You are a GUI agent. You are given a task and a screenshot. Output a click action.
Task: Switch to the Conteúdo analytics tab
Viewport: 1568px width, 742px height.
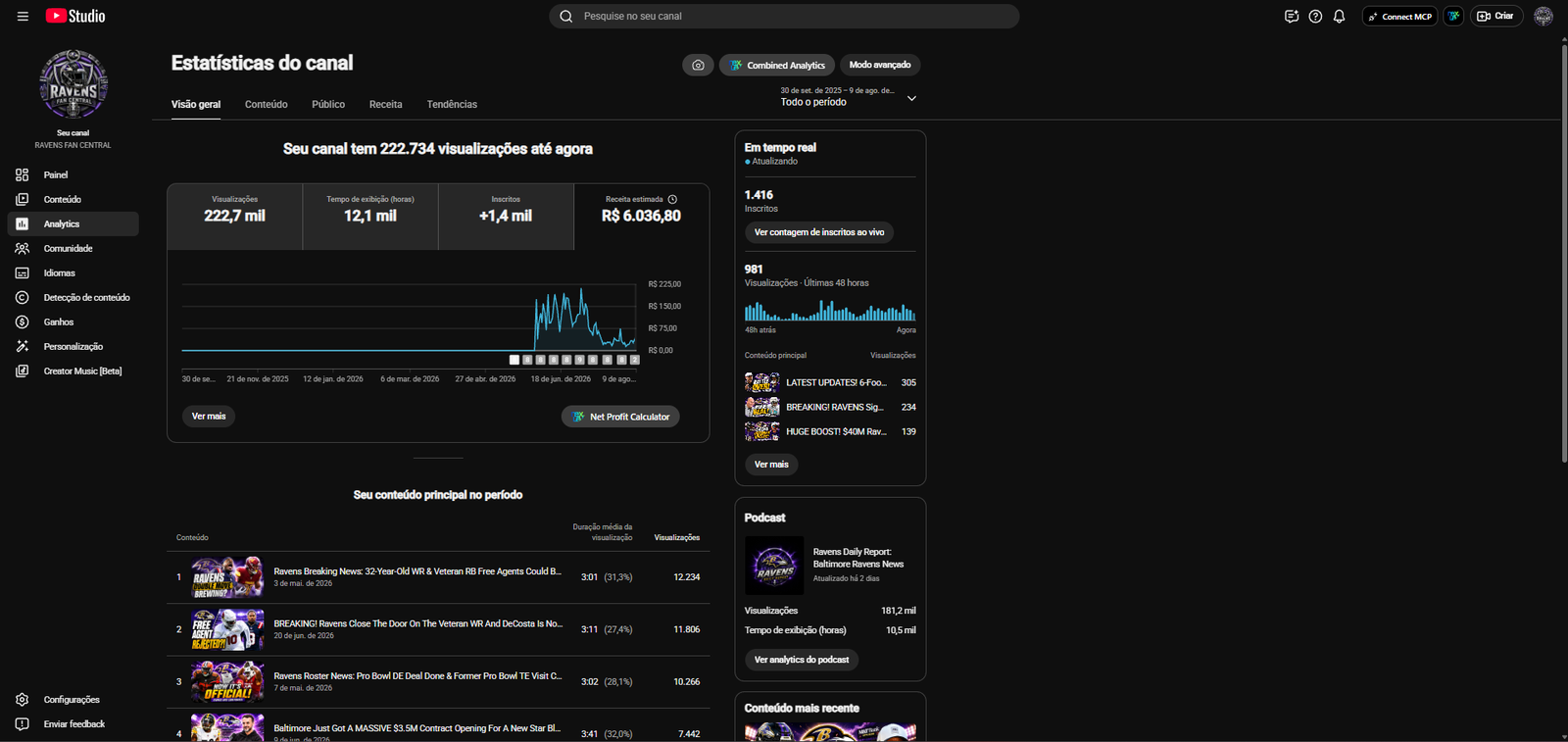pos(267,105)
